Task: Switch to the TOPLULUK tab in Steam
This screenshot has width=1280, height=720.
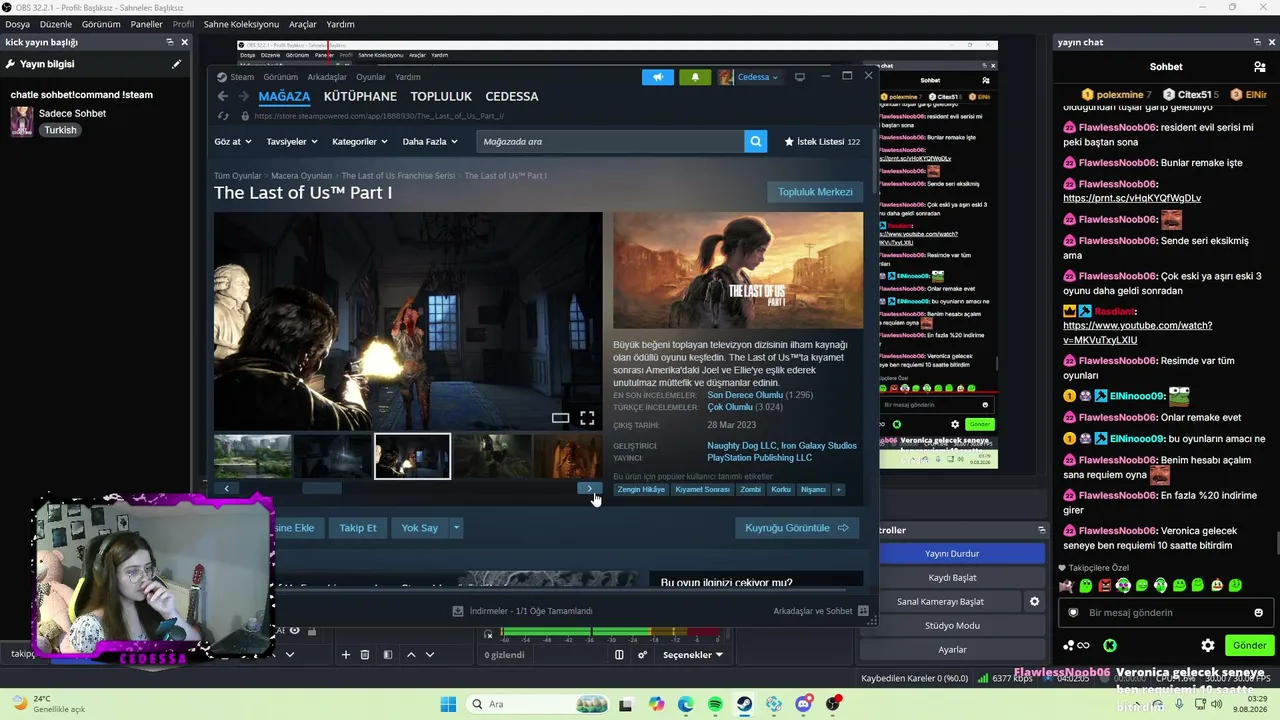Action: pos(441,97)
